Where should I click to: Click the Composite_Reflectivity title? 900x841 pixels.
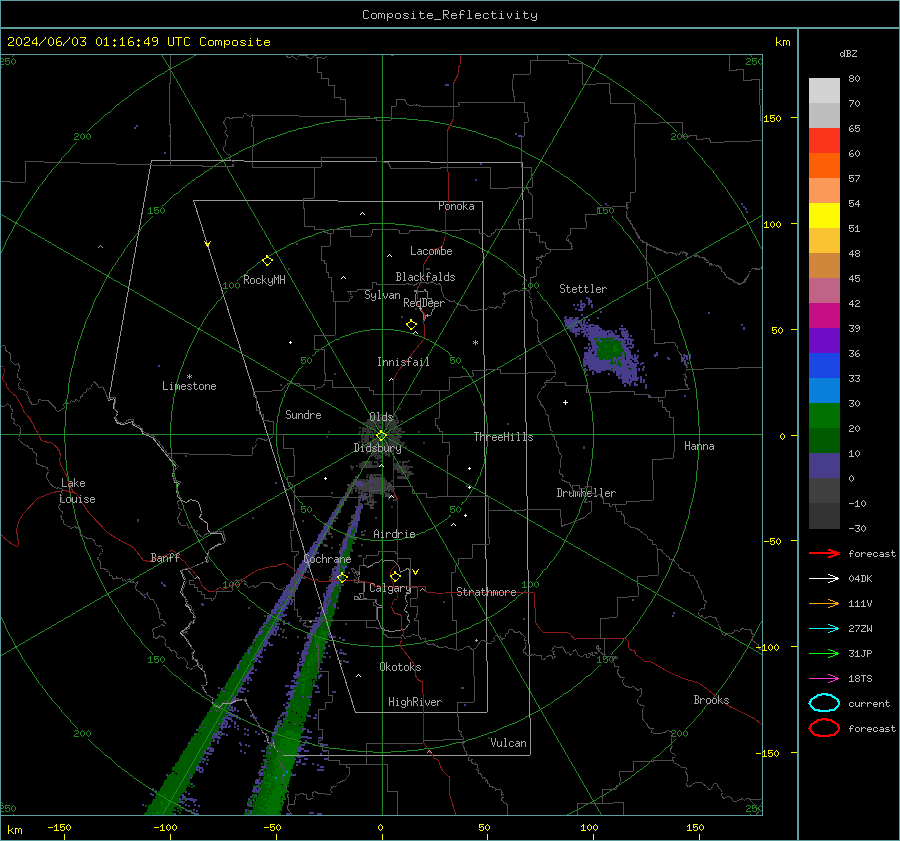click(450, 15)
